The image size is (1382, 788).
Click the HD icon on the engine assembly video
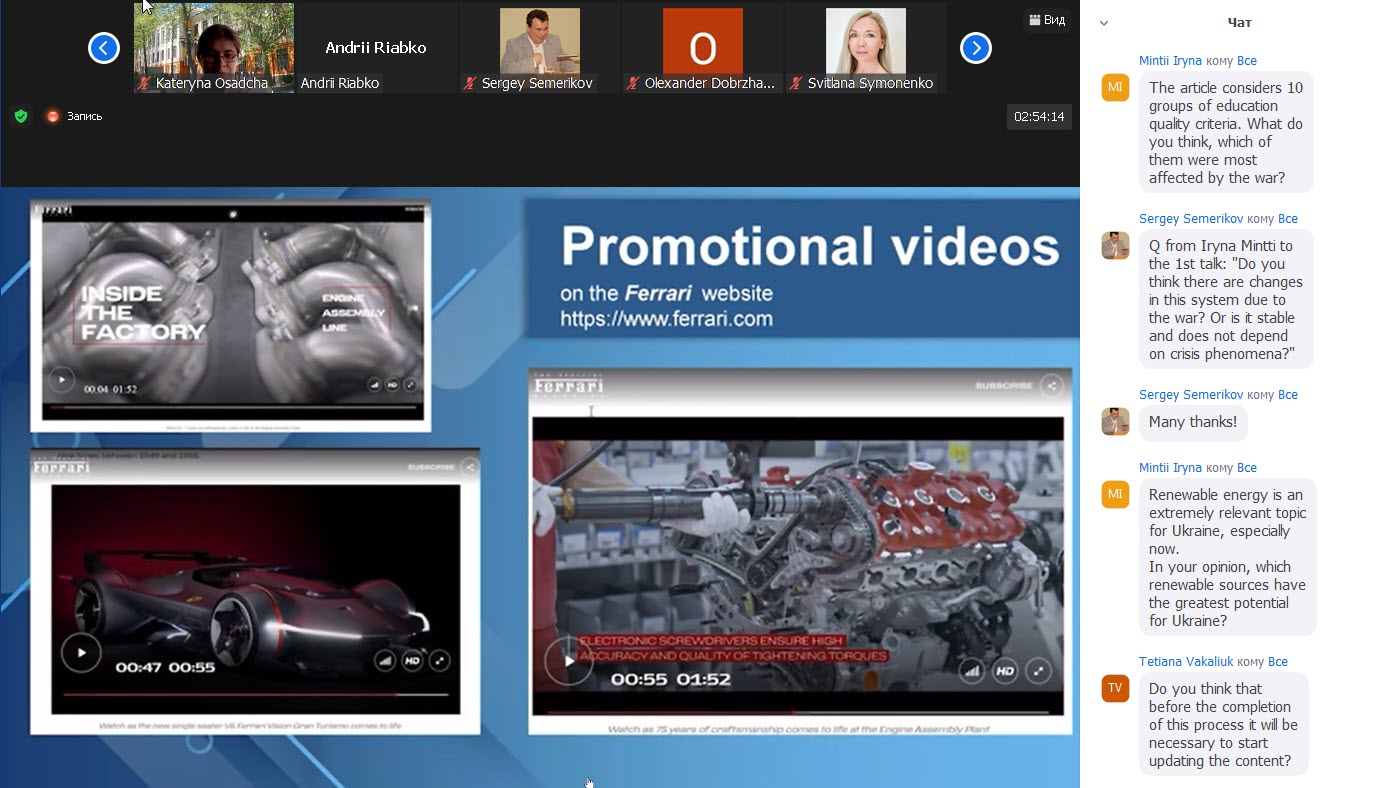1006,672
